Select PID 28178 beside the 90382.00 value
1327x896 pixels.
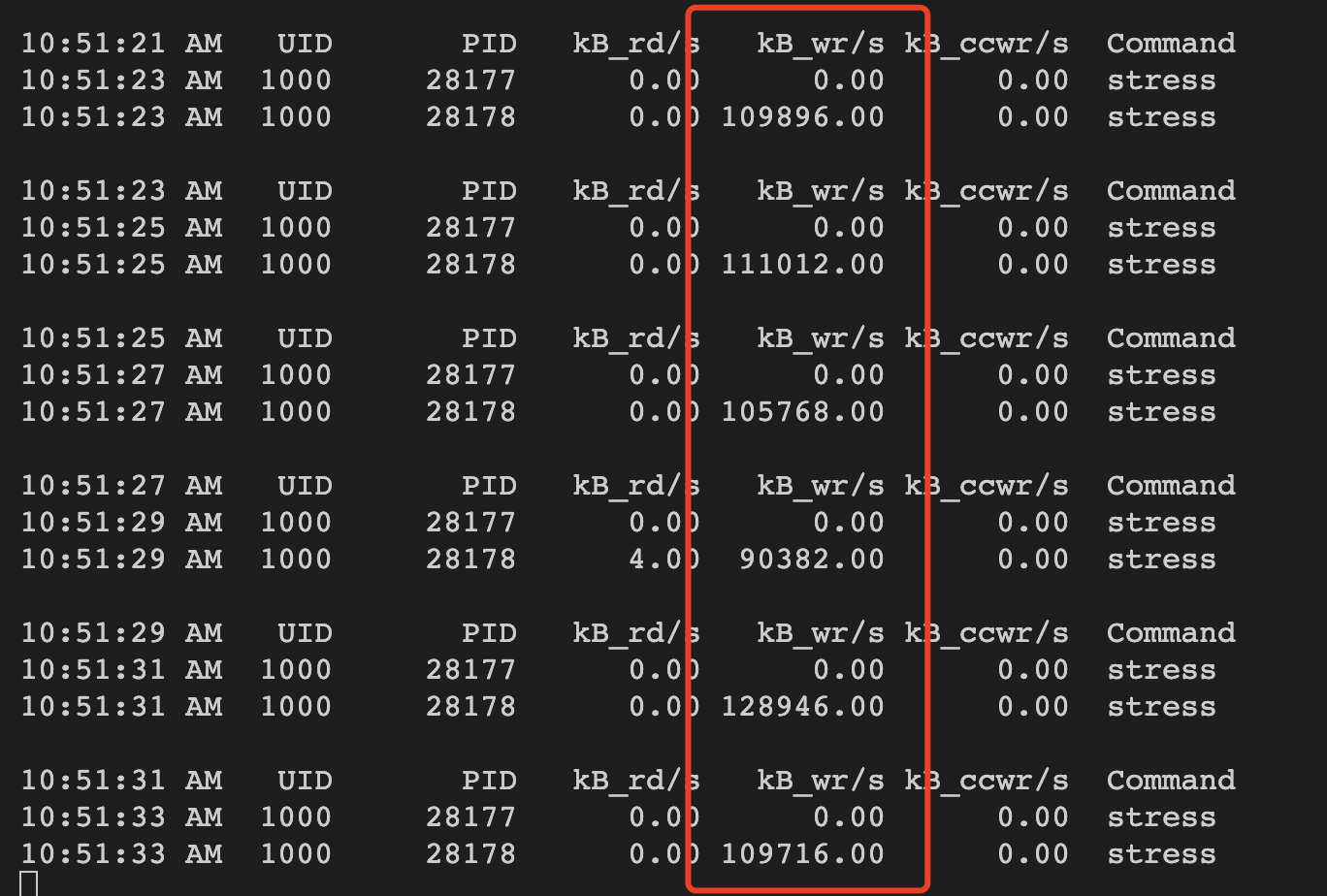point(470,560)
